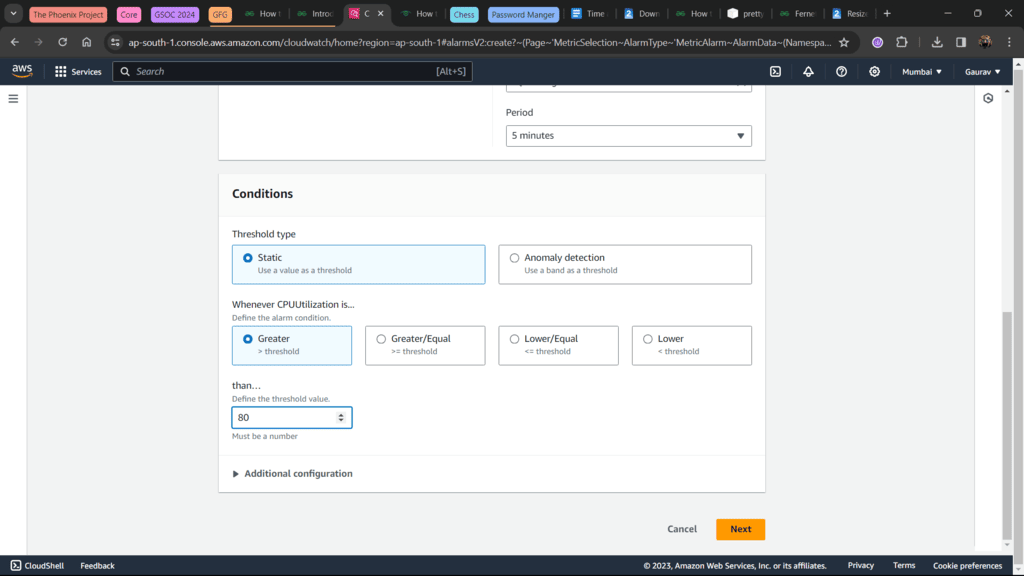Viewport: 1024px width, 576px height.
Task: Reload the current page
Action: (62, 42)
